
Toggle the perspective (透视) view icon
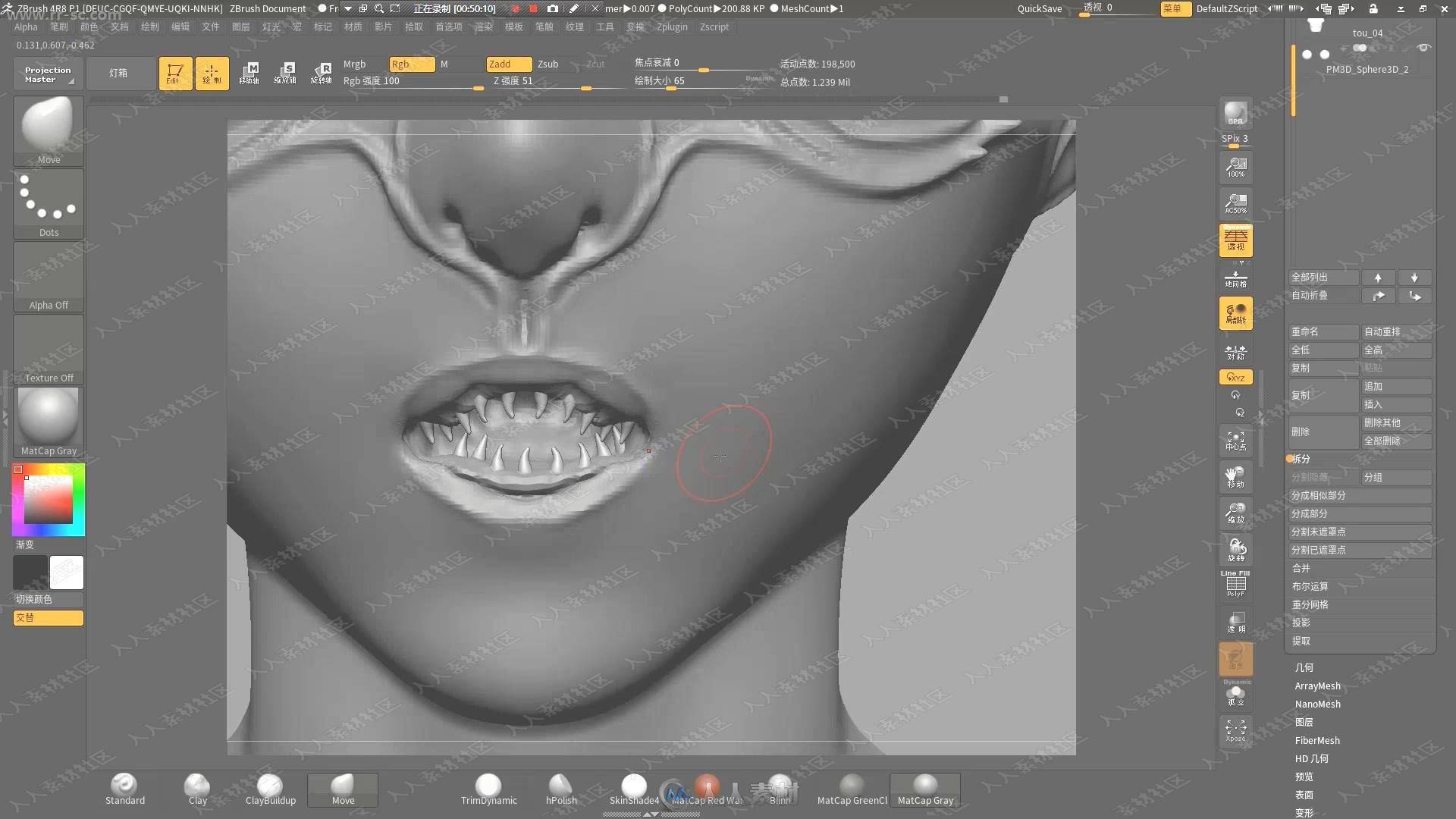1235,240
